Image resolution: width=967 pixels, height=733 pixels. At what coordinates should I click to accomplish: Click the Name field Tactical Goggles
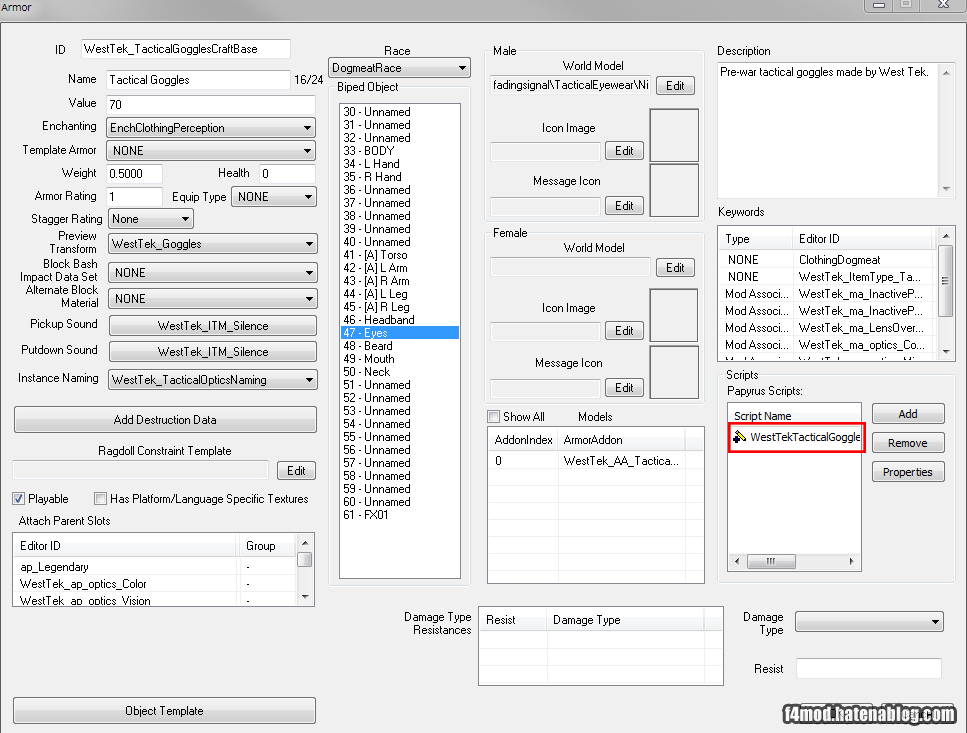[x=198, y=80]
